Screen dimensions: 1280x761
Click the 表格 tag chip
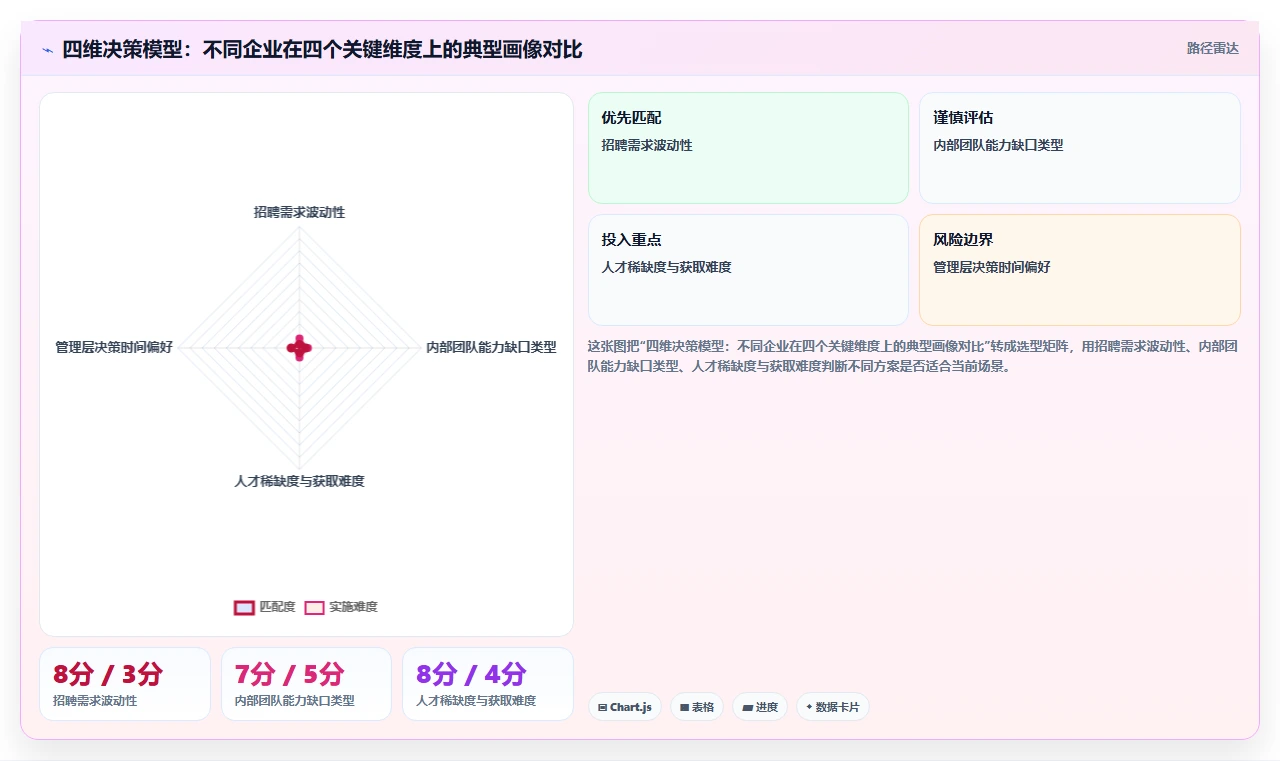click(697, 707)
